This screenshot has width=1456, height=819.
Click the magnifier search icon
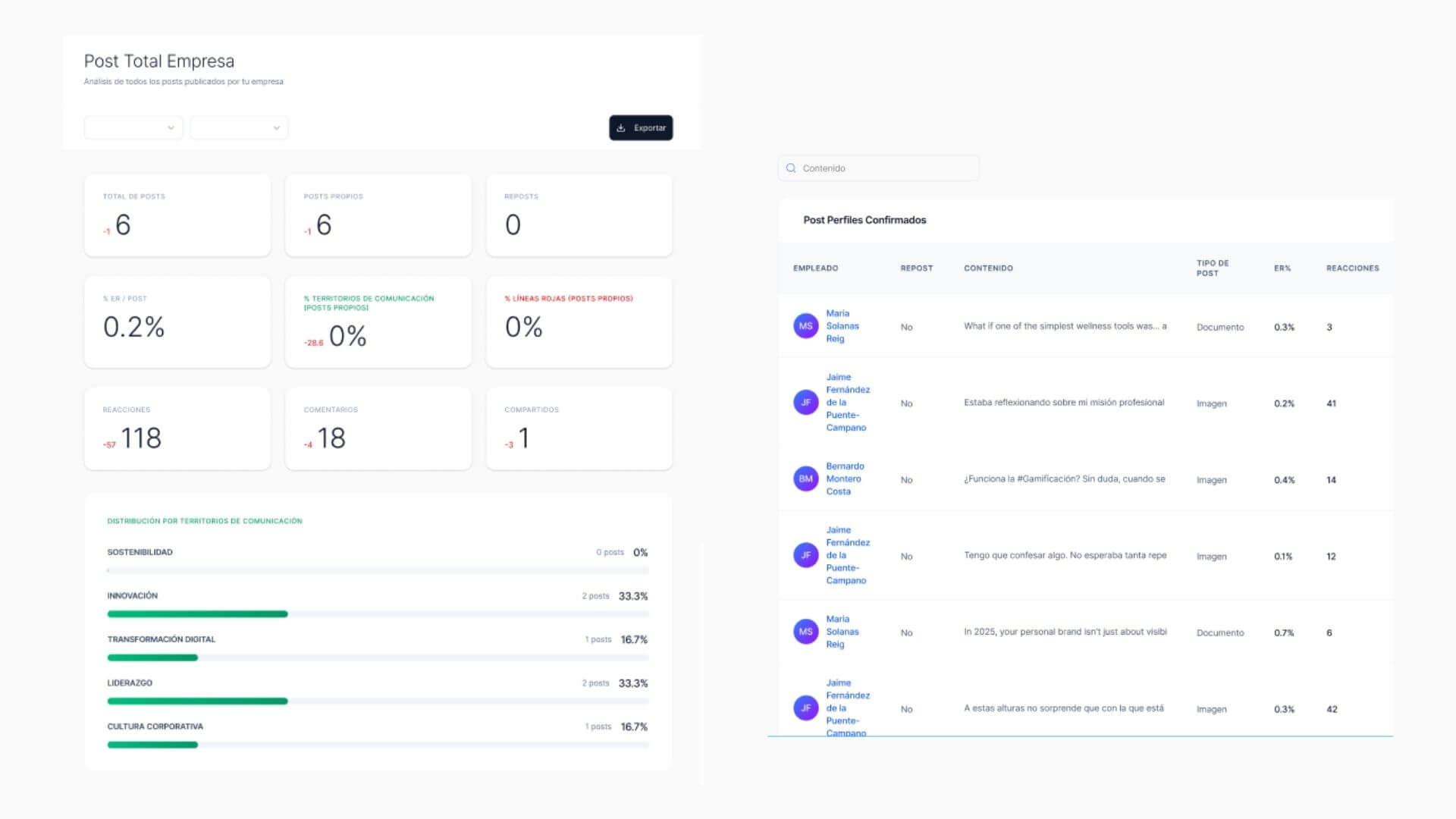coord(791,168)
